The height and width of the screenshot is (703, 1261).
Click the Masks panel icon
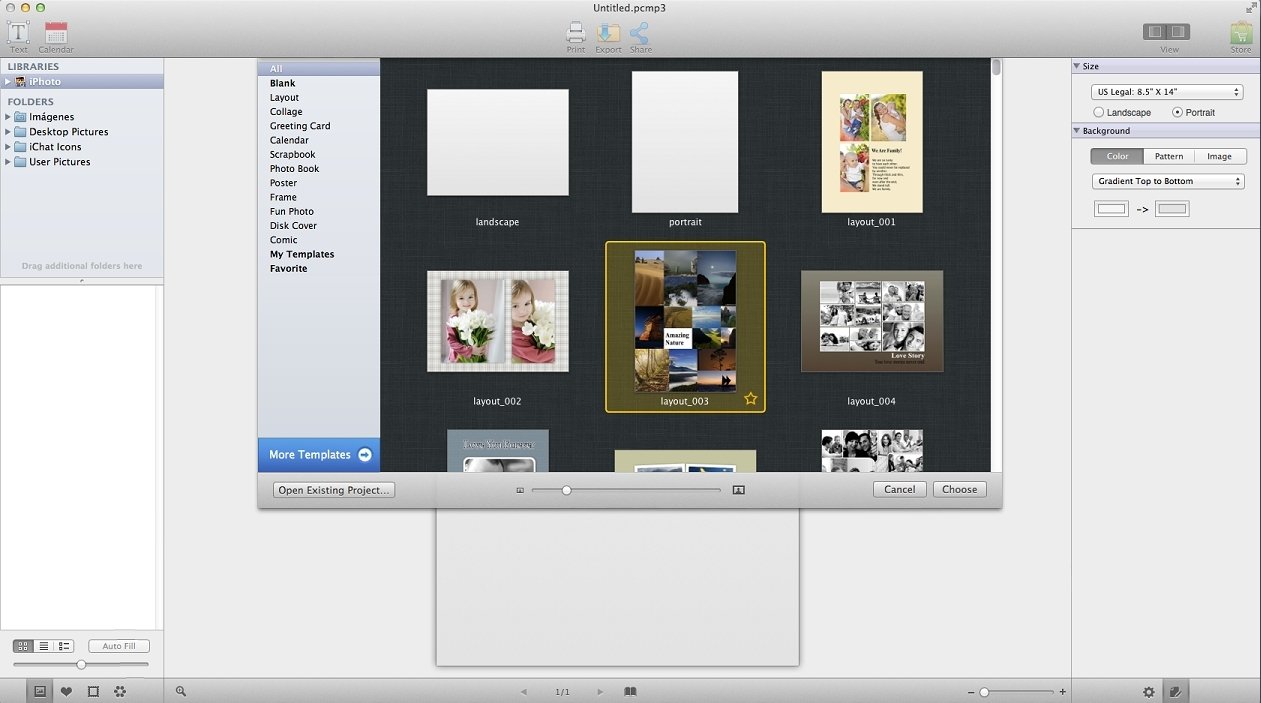(x=122, y=691)
